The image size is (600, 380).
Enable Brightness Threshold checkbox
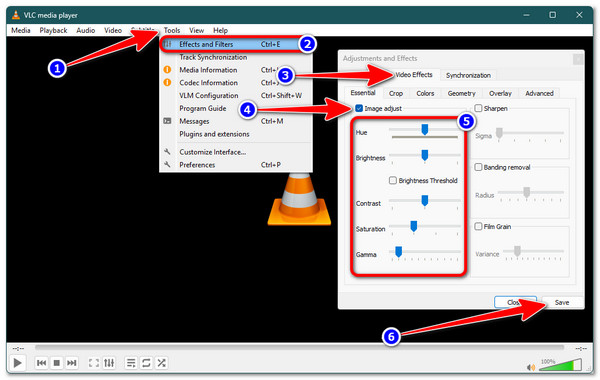click(393, 180)
